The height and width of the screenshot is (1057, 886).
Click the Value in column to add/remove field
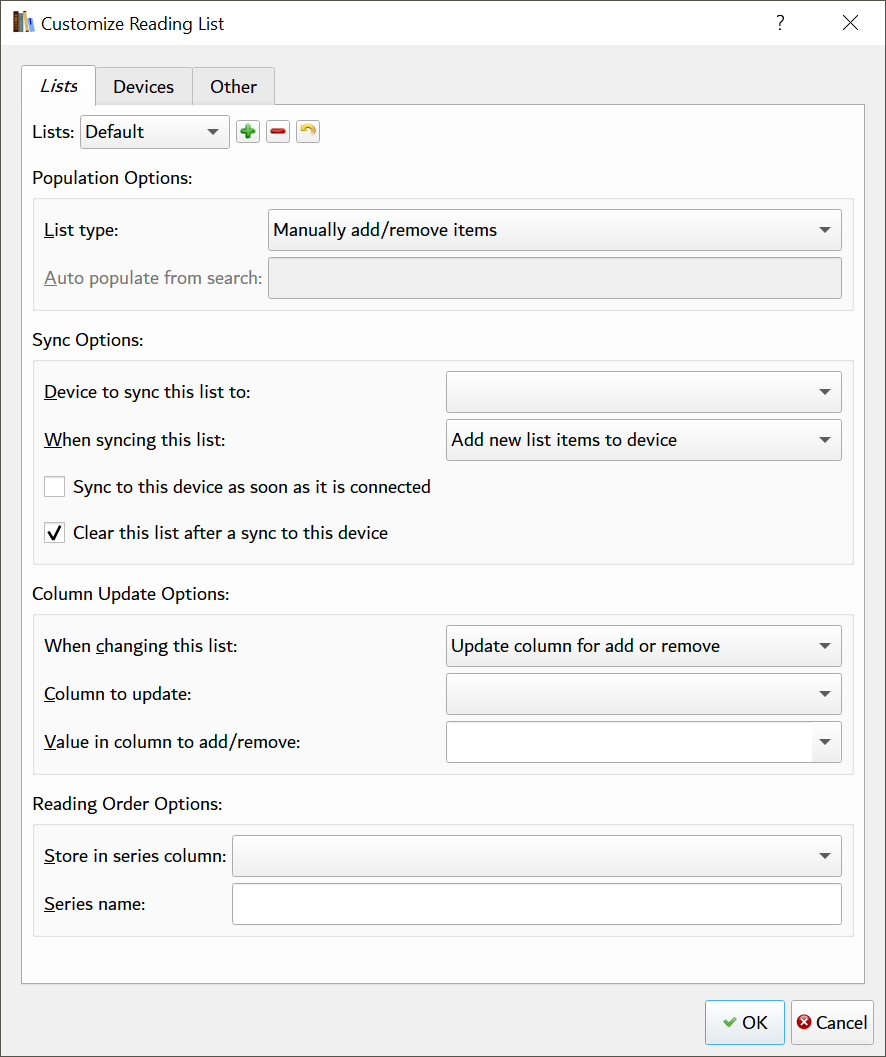tap(630, 742)
